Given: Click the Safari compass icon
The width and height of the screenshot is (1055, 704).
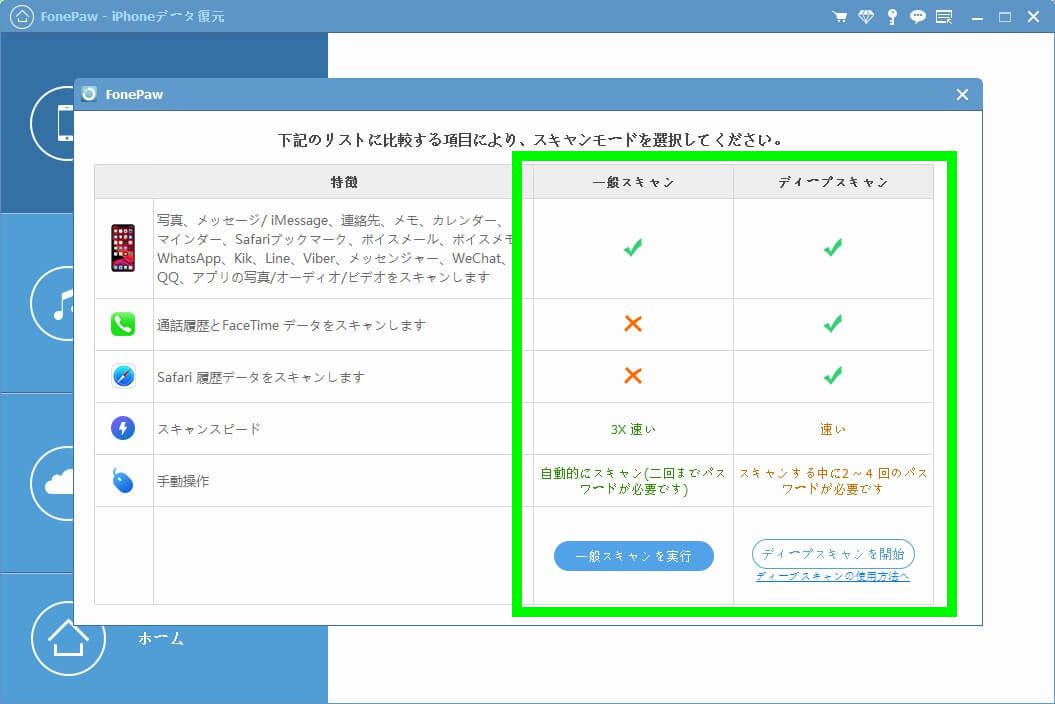Looking at the screenshot, I should [123, 376].
